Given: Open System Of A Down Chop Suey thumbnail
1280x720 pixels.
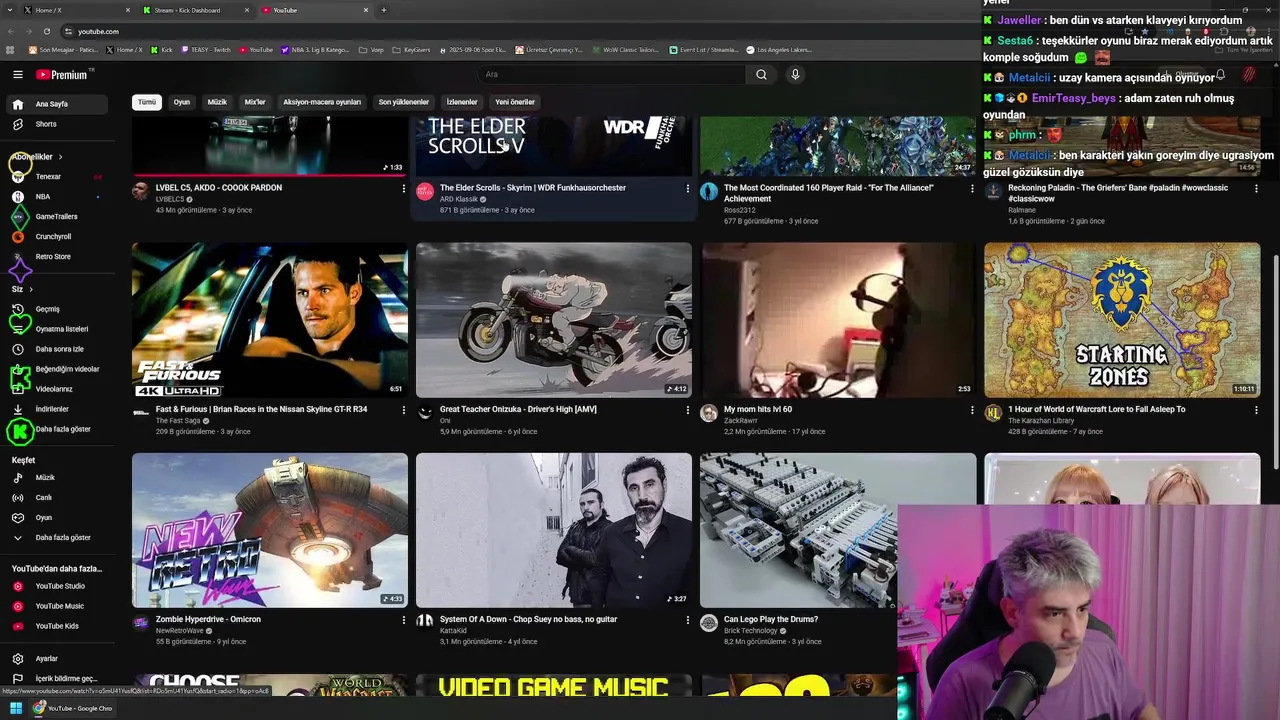Looking at the screenshot, I should (554, 530).
